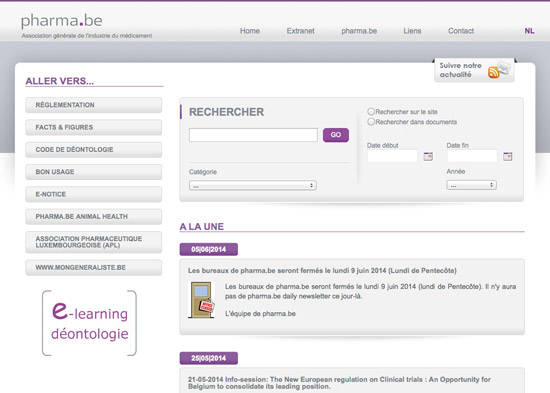Click the closed office door thumbnail

[x=201, y=300]
